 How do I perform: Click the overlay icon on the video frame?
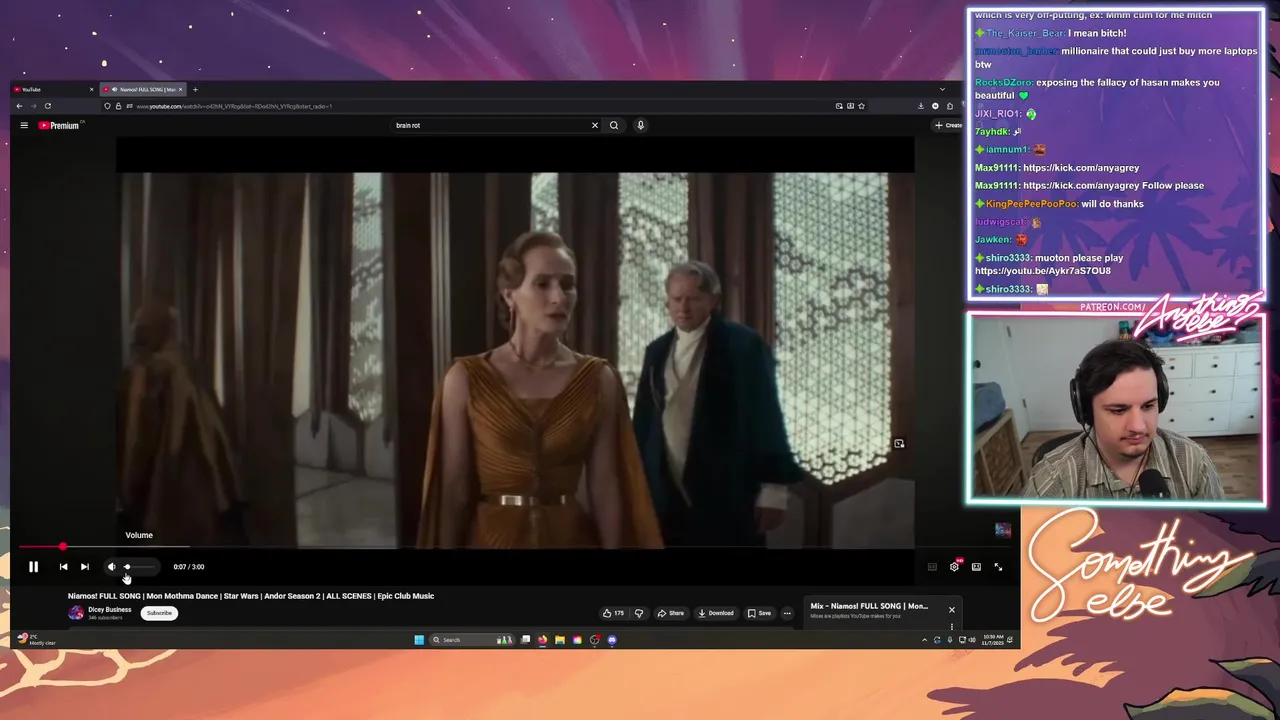pos(899,444)
